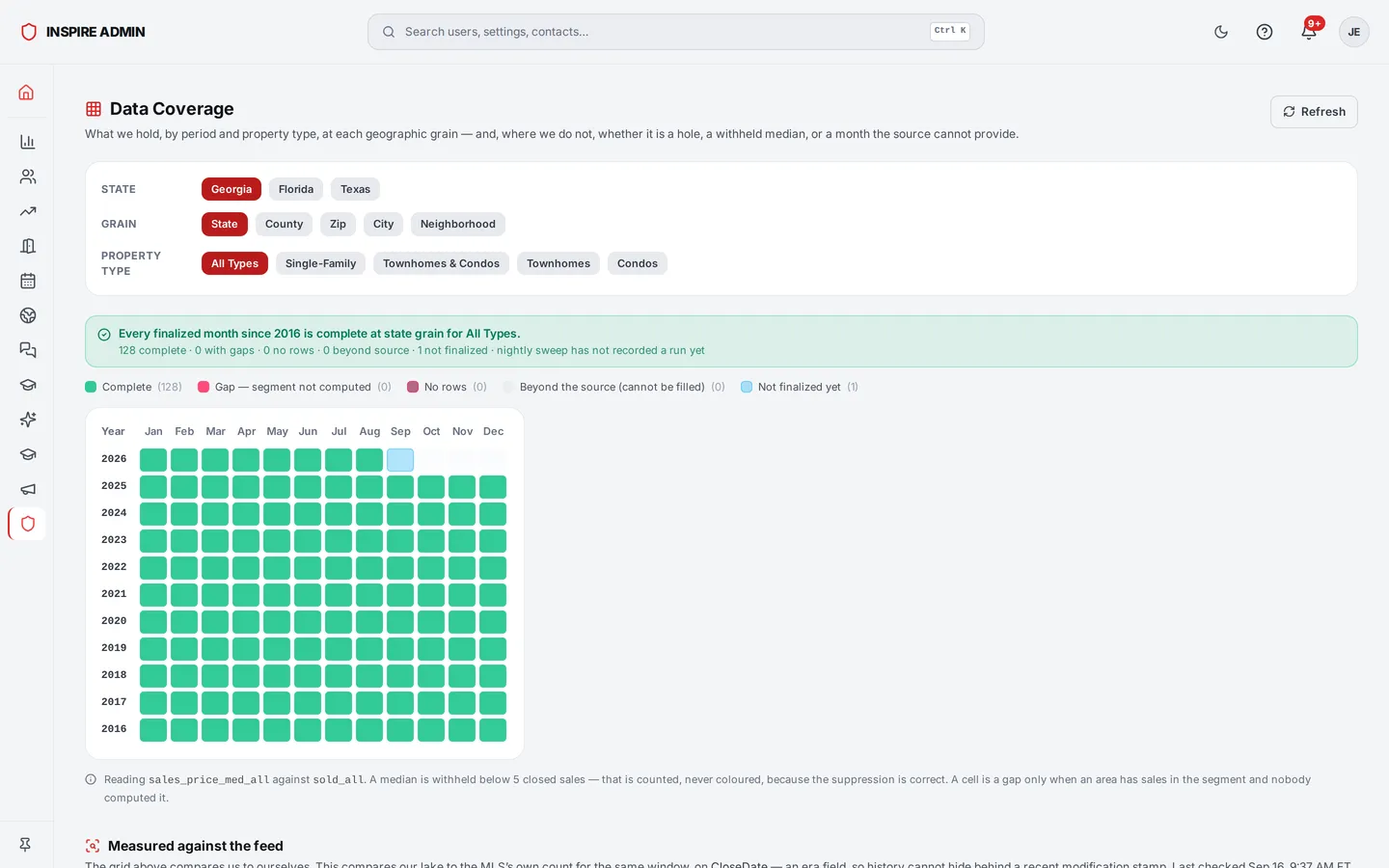Open the calendar icon in sidebar
Image resolution: width=1389 pixels, height=868 pixels.
click(x=27, y=281)
